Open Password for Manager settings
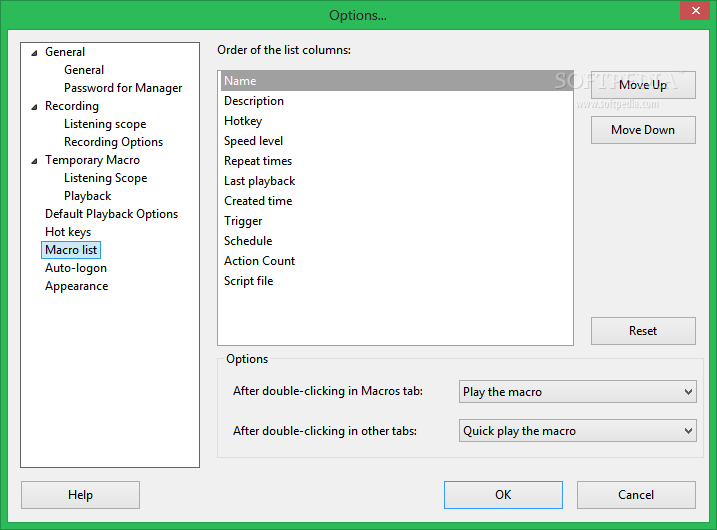The width and height of the screenshot is (717, 530). [x=123, y=88]
